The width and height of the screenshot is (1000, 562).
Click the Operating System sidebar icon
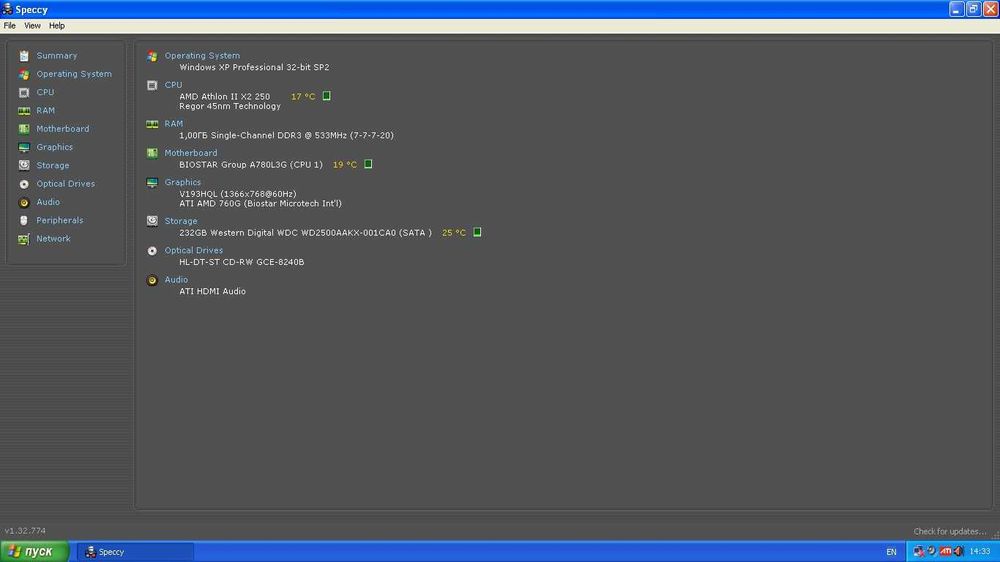tap(24, 75)
